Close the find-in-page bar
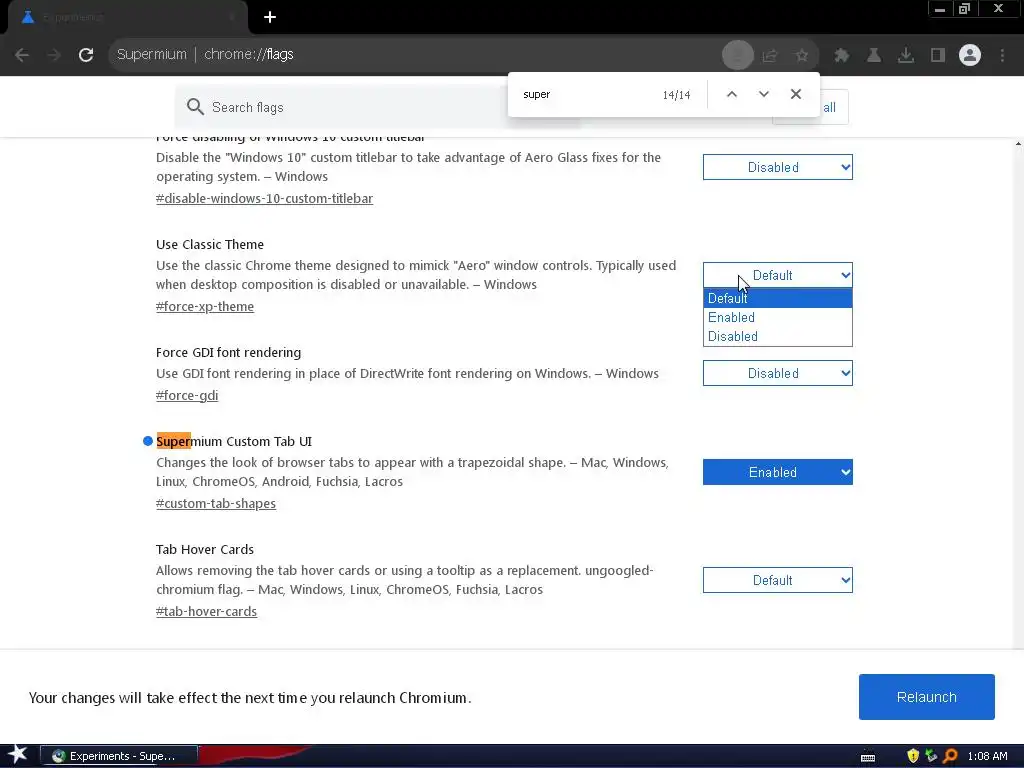This screenshot has width=1024, height=768. click(795, 94)
